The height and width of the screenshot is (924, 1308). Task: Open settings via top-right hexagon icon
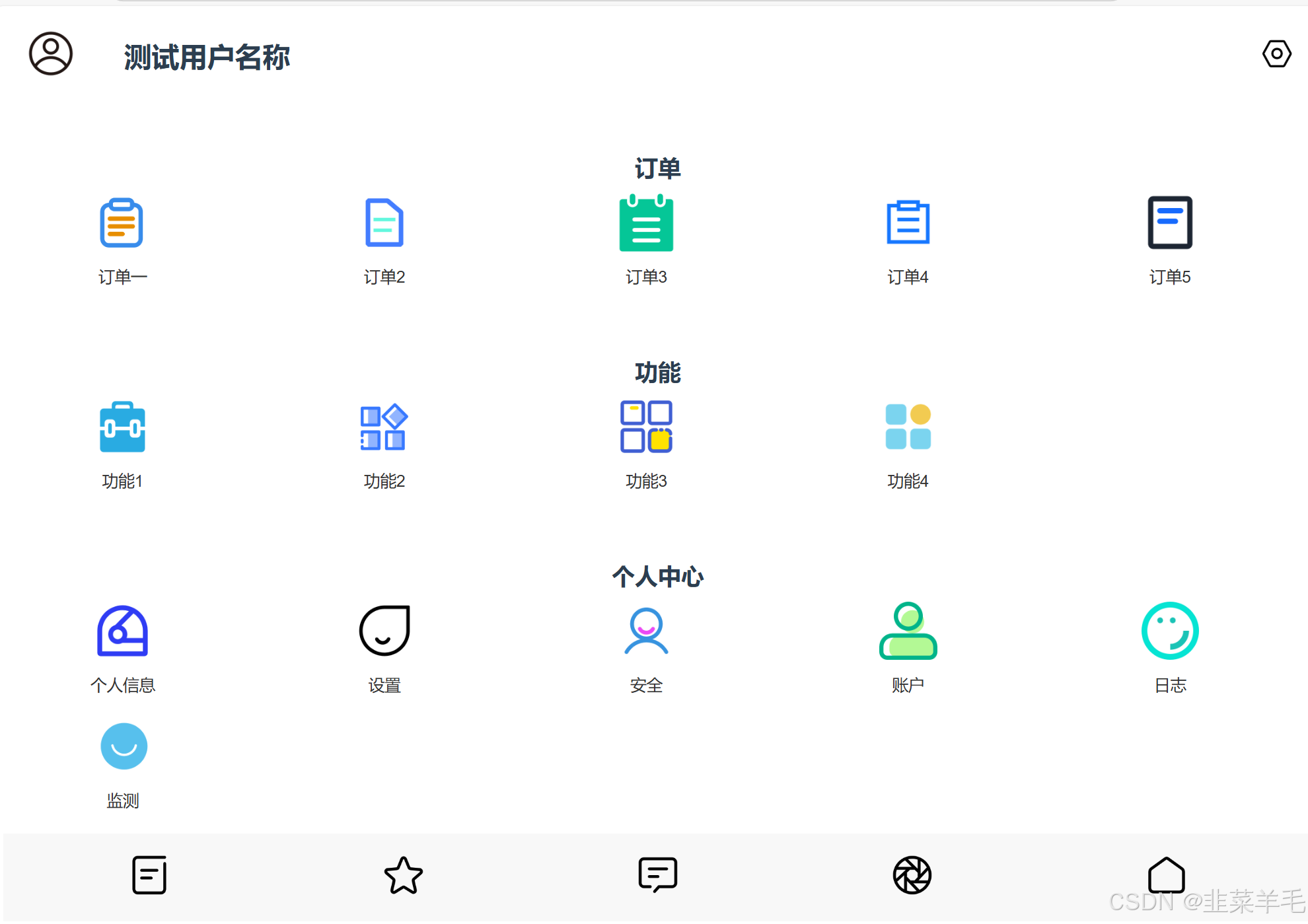click(x=1276, y=53)
